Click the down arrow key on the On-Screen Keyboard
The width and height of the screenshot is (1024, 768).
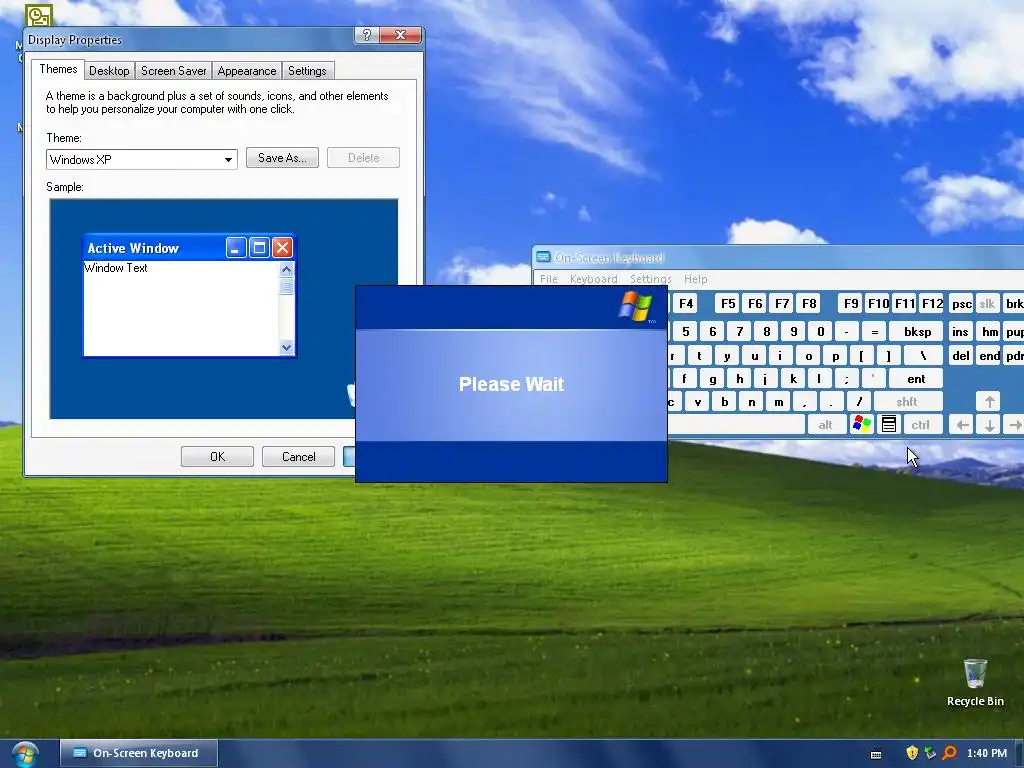click(989, 424)
